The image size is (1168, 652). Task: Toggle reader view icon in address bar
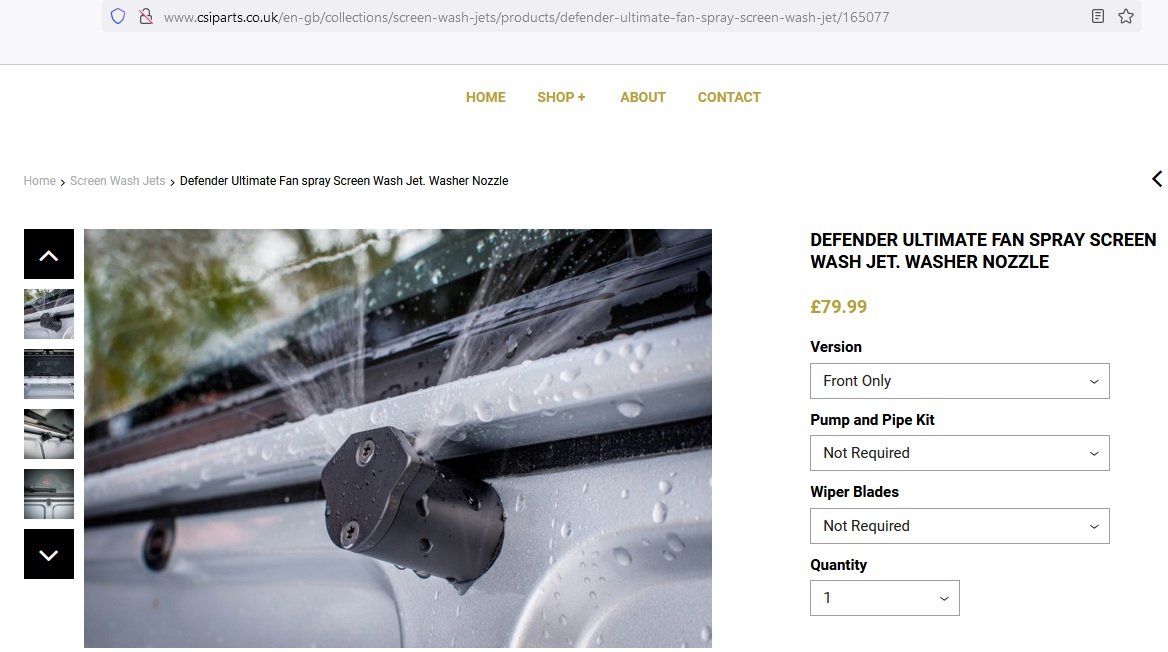tap(1097, 16)
